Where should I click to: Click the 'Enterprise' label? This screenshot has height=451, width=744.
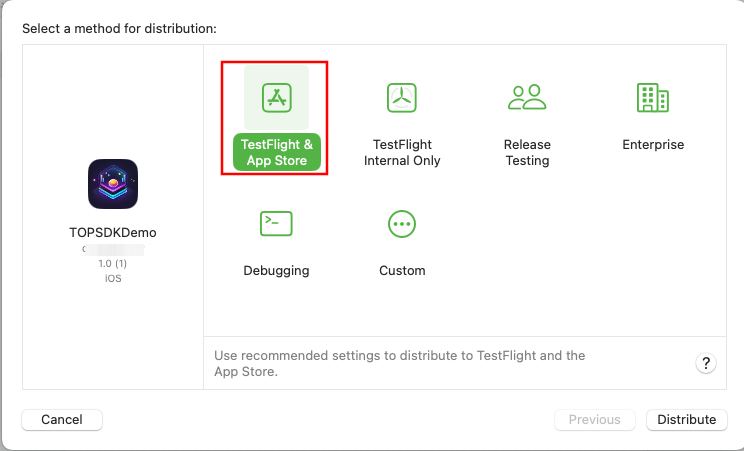[x=653, y=144]
